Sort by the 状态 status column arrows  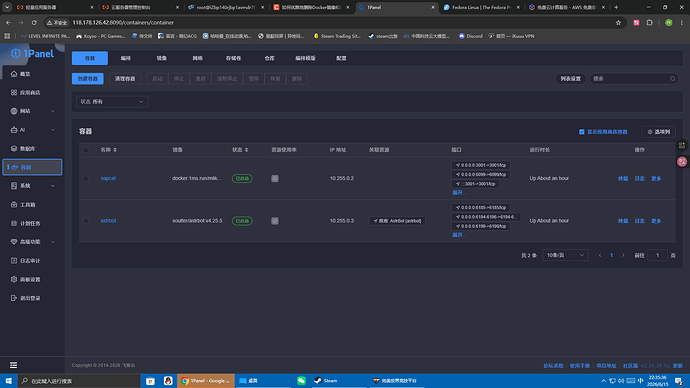coord(246,150)
